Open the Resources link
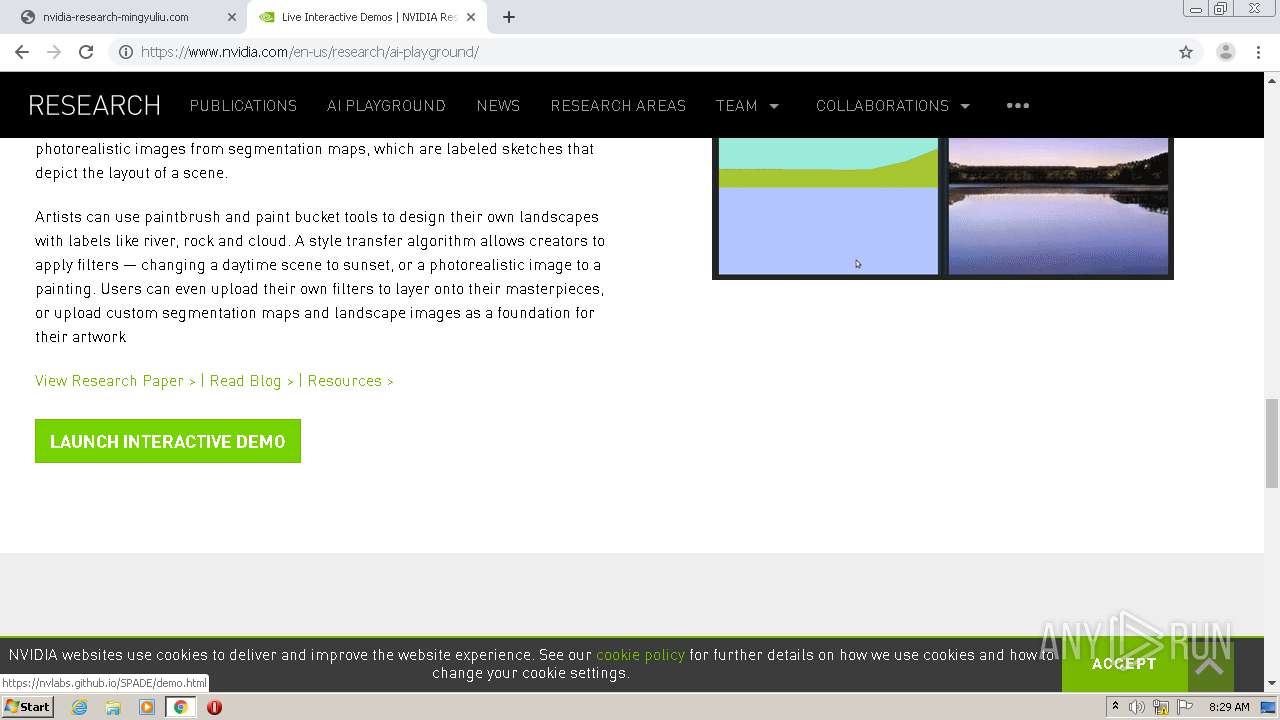Image resolution: width=1280 pixels, height=720 pixels. (350, 381)
